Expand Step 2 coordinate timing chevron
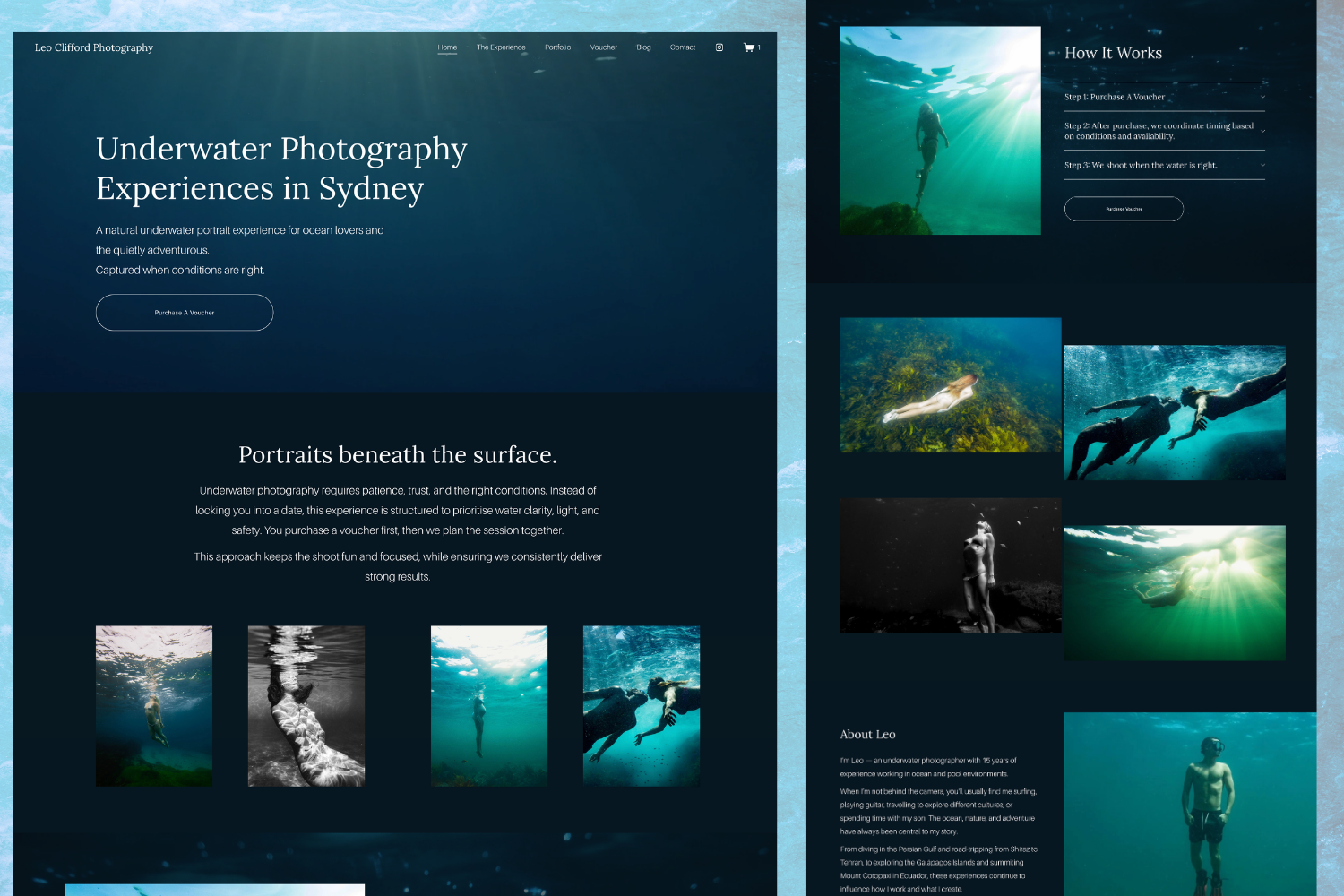Image resolution: width=1344 pixels, height=896 pixels. pyautogui.click(x=1262, y=131)
